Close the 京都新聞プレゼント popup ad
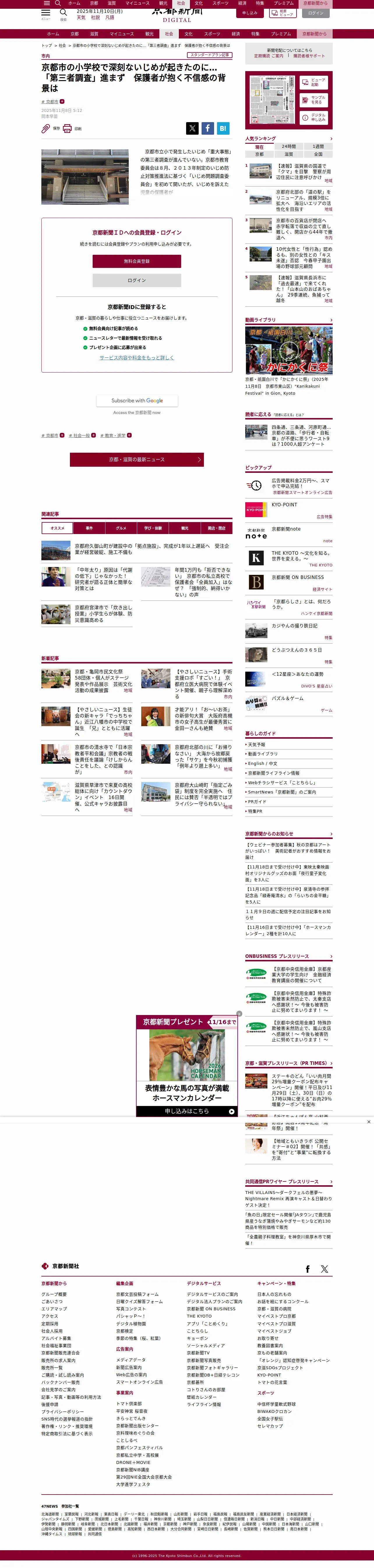Image resolution: width=374 pixels, height=1568 pixels. [x=239, y=1014]
